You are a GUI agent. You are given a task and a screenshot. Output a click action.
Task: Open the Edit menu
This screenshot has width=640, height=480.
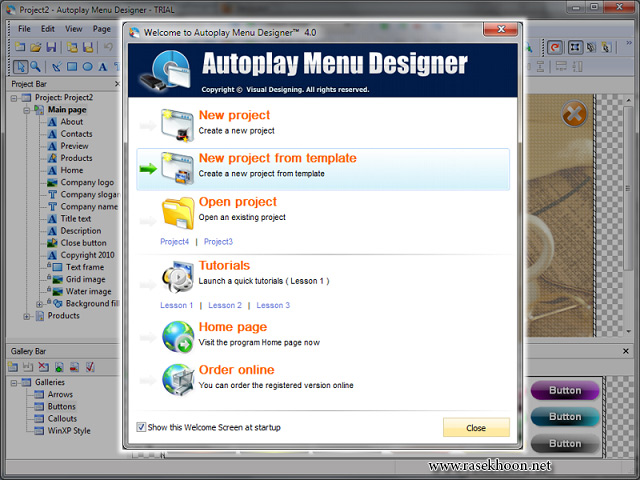(48, 29)
